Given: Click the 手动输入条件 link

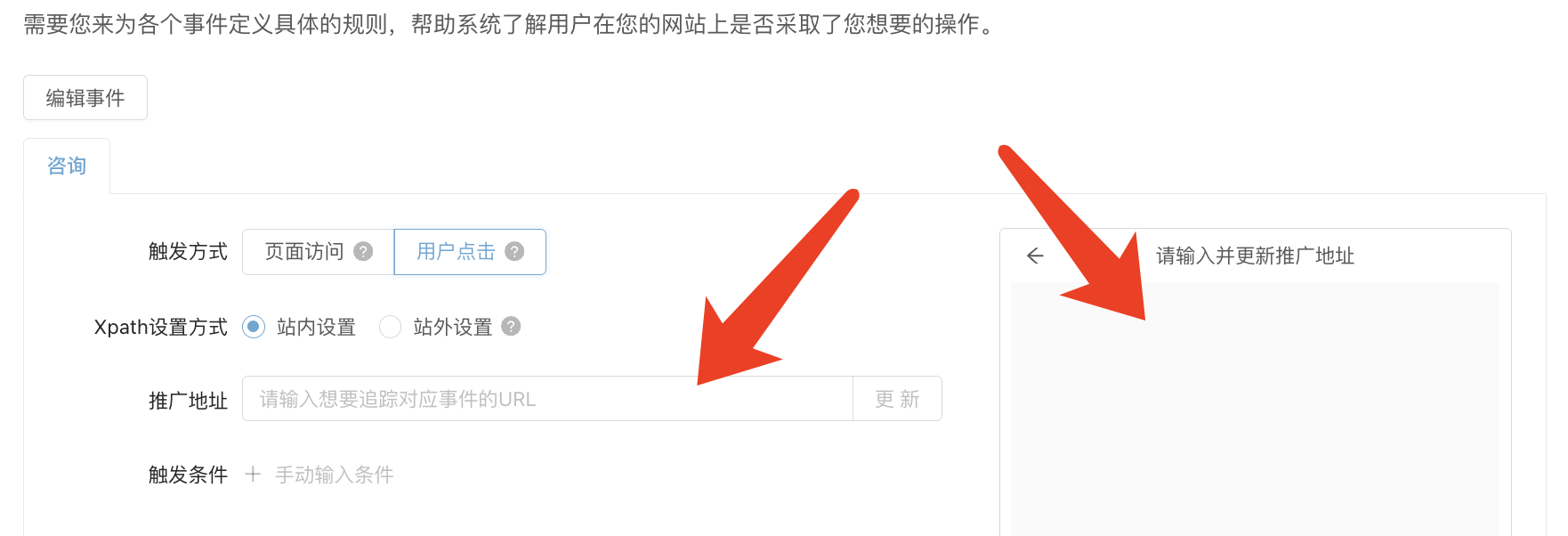Looking at the screenshot, I should 335,475.
